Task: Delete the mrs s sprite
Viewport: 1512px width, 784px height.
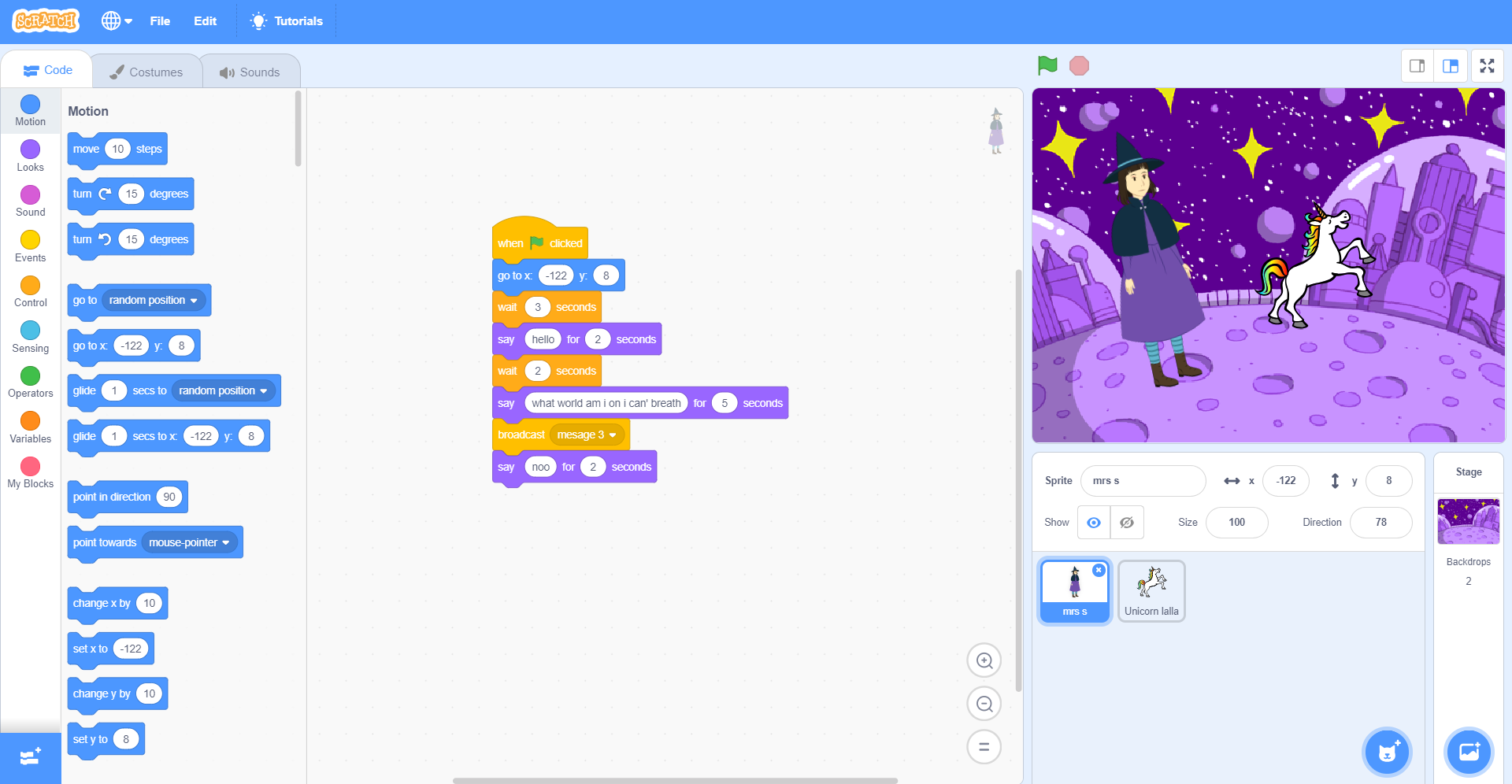Action: (1099, 570)
